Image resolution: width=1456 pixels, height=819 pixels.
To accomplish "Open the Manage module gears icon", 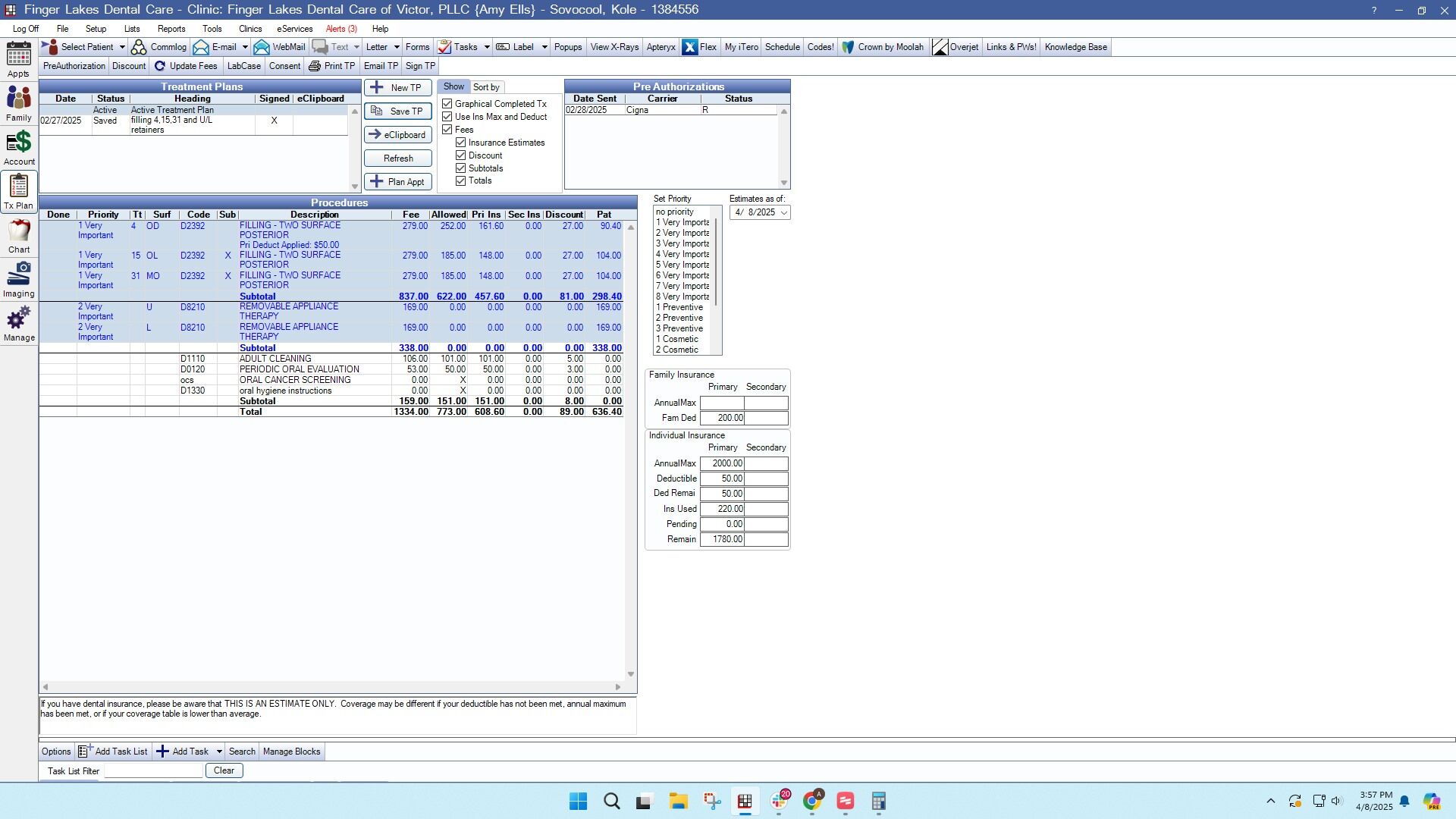I will tap(18, 318).
